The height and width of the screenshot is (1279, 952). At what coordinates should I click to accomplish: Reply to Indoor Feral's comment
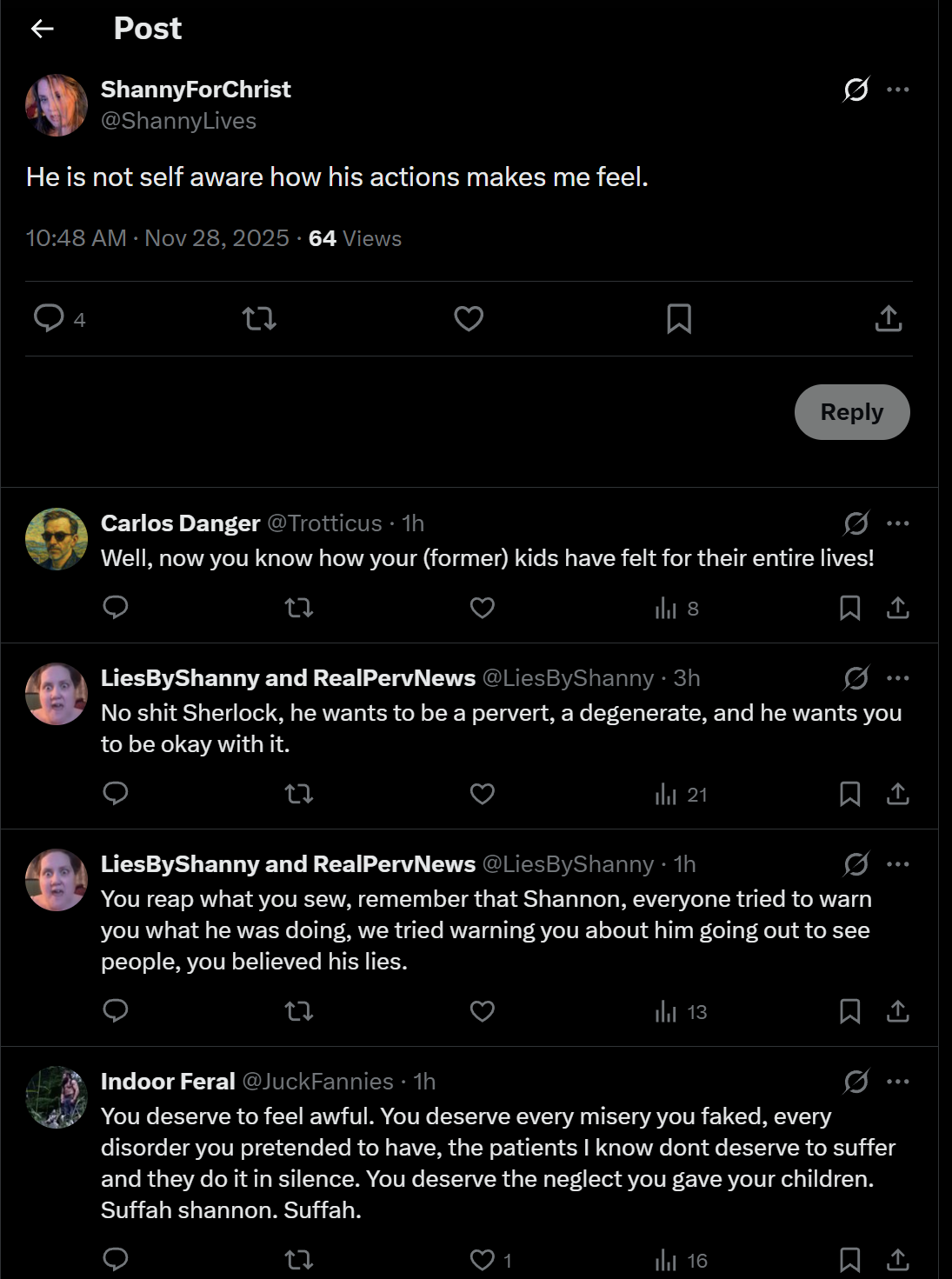click(116, 1260)
